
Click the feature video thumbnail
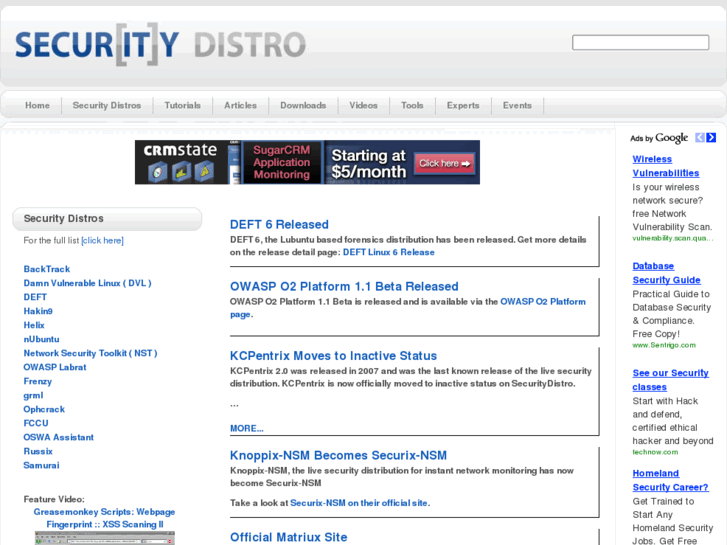point(105,539)
